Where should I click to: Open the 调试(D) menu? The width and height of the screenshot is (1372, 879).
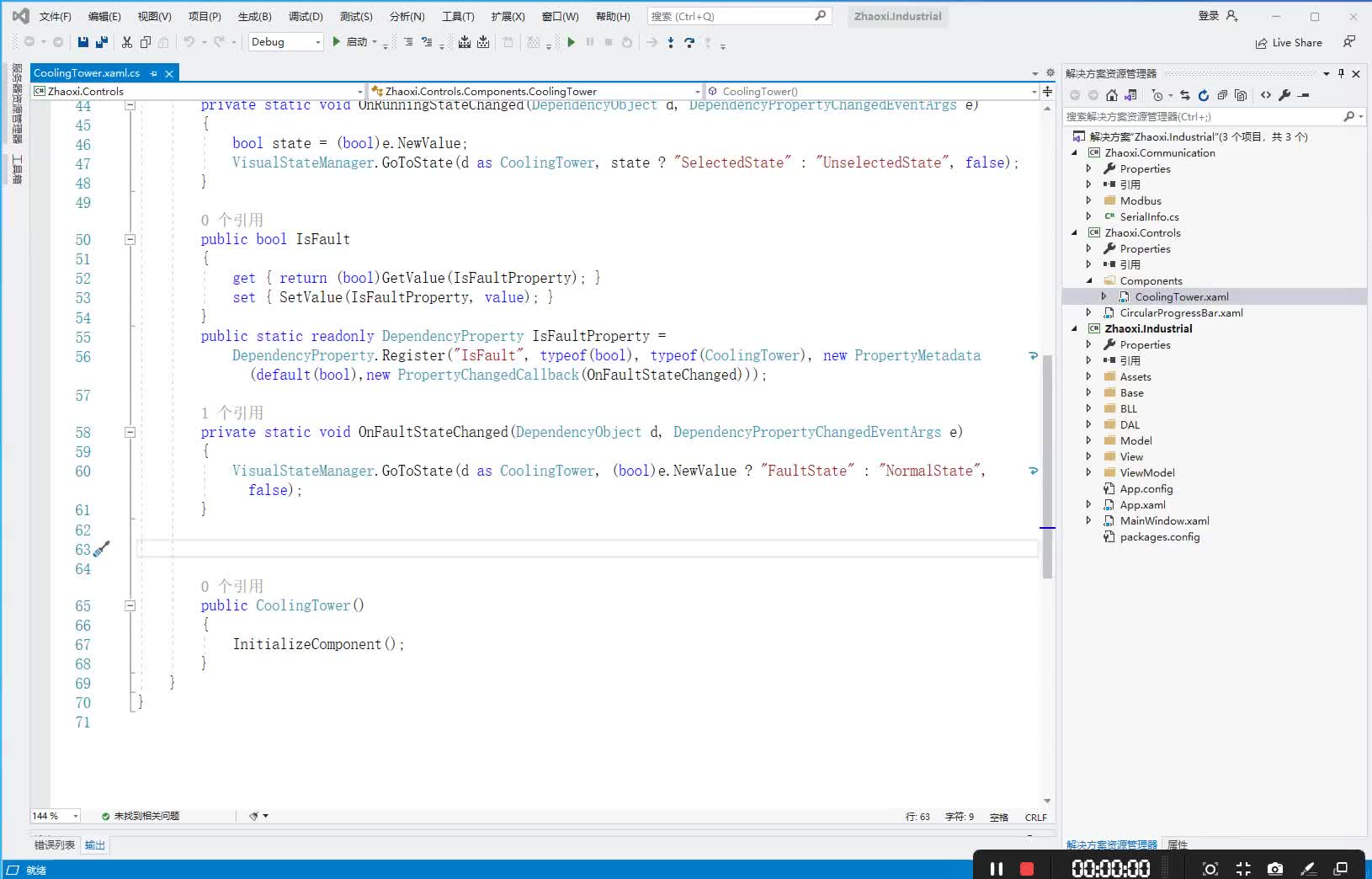[x=306, y=16]
